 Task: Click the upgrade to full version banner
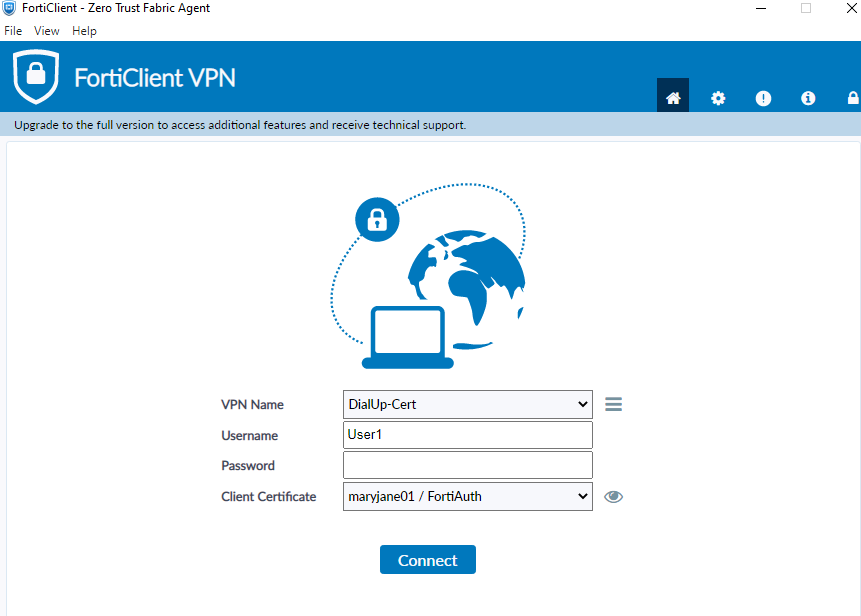click(240, 125)
